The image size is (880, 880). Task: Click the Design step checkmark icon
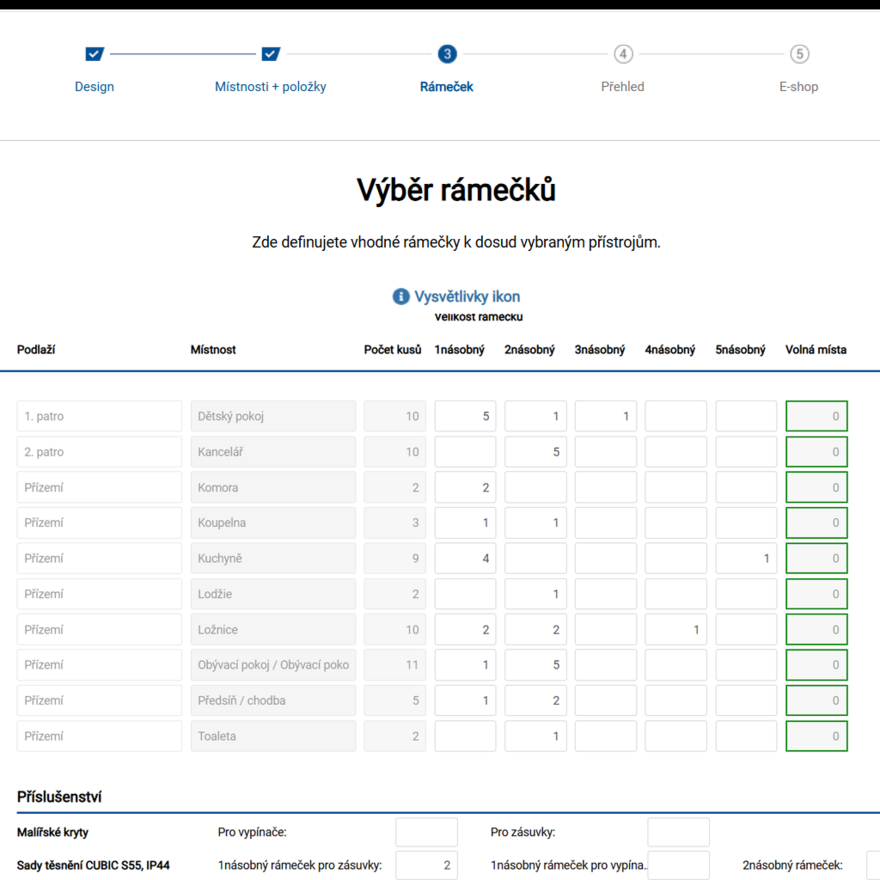tap(94, 54)
